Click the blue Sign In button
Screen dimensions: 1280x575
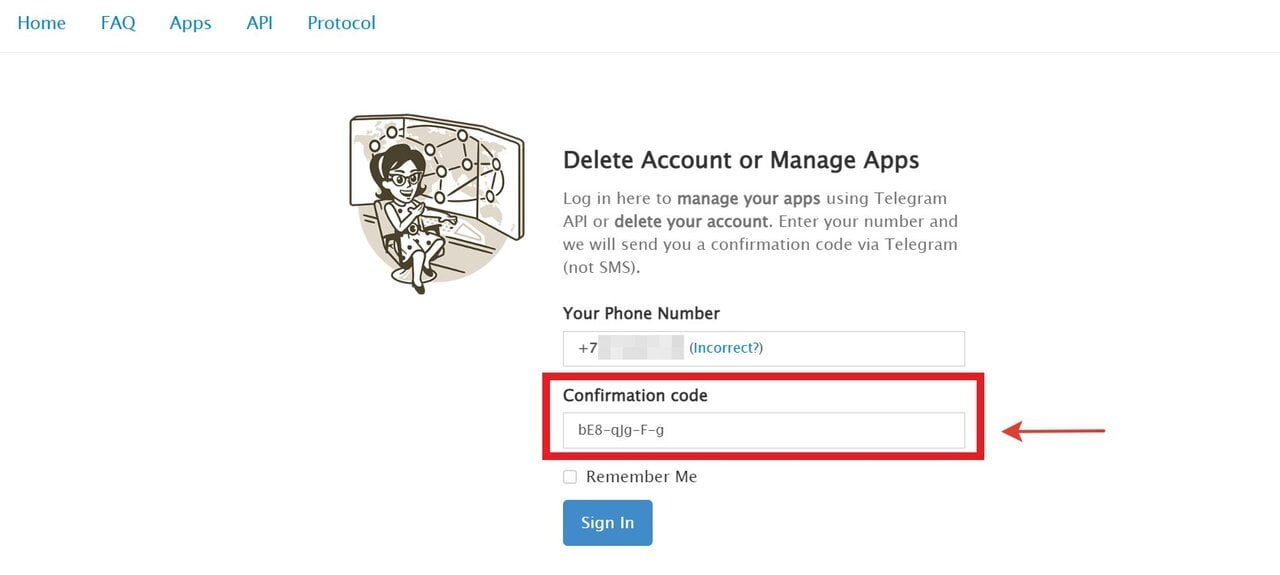pyautogui.click(x=607, y=523)
